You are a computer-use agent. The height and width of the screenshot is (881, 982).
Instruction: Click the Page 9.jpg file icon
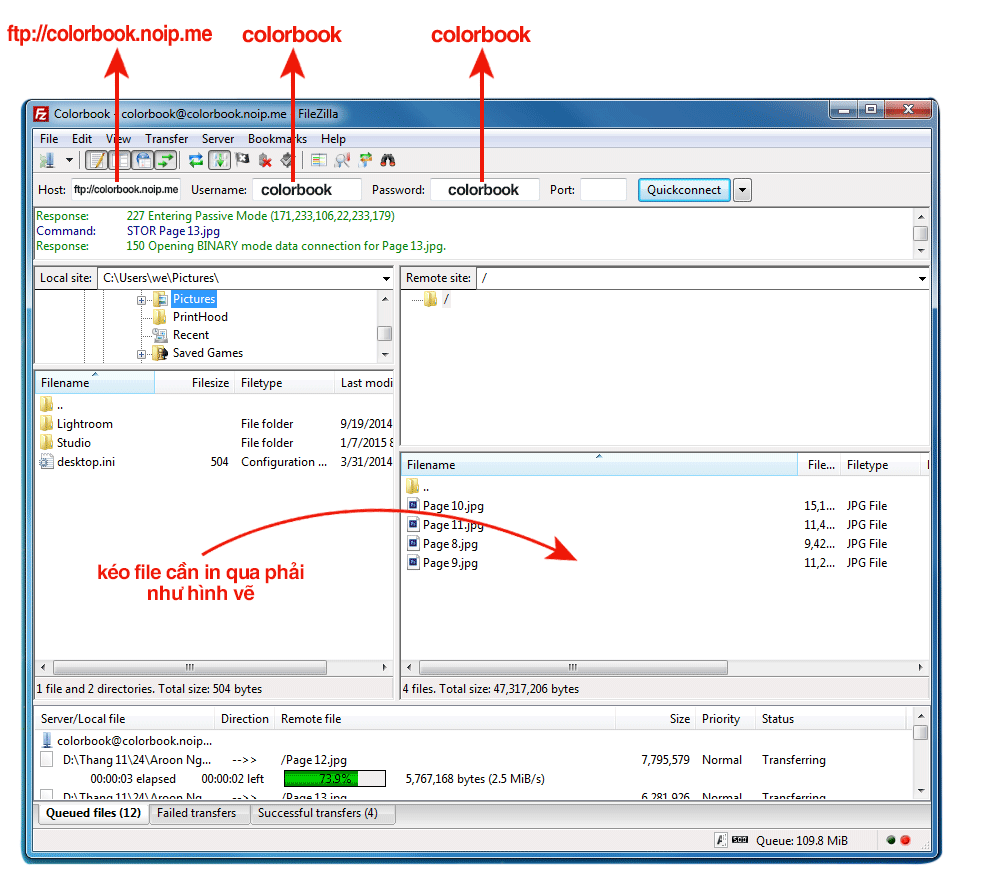click(x=413, y=562)
